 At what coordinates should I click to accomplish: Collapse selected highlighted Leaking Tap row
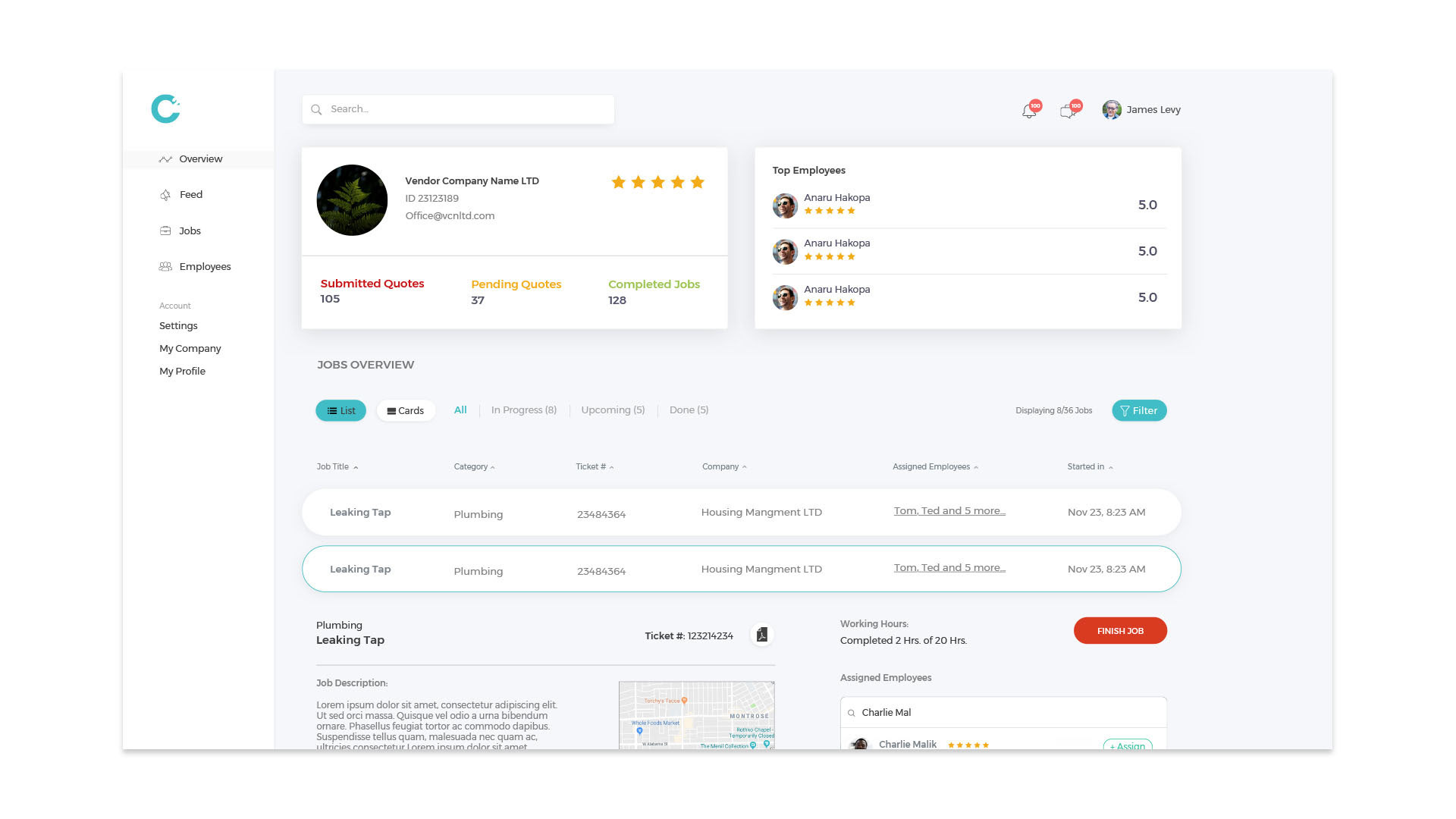pos(742,570)
